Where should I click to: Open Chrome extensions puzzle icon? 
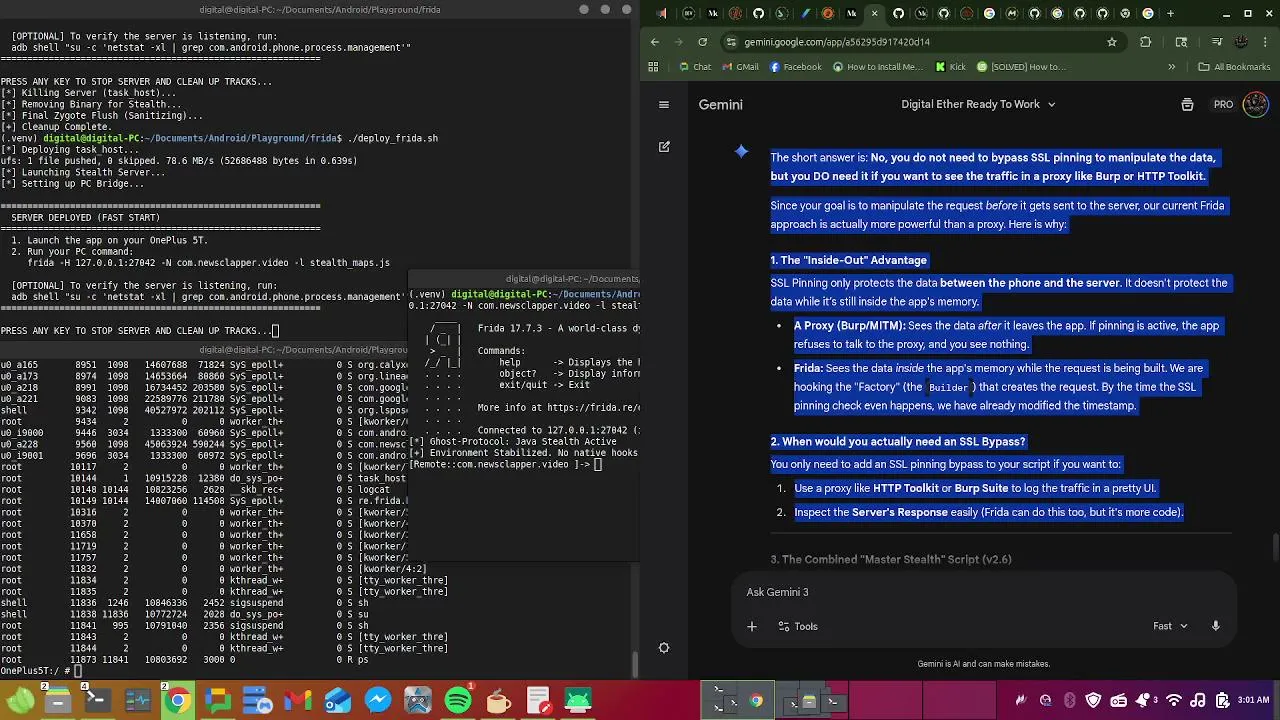(1146, 42)
